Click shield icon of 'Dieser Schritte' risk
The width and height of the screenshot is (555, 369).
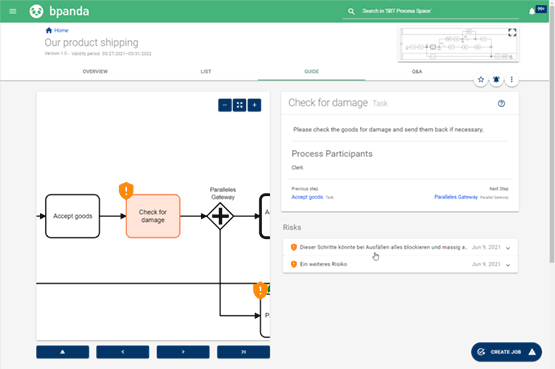tap(293, 247)
